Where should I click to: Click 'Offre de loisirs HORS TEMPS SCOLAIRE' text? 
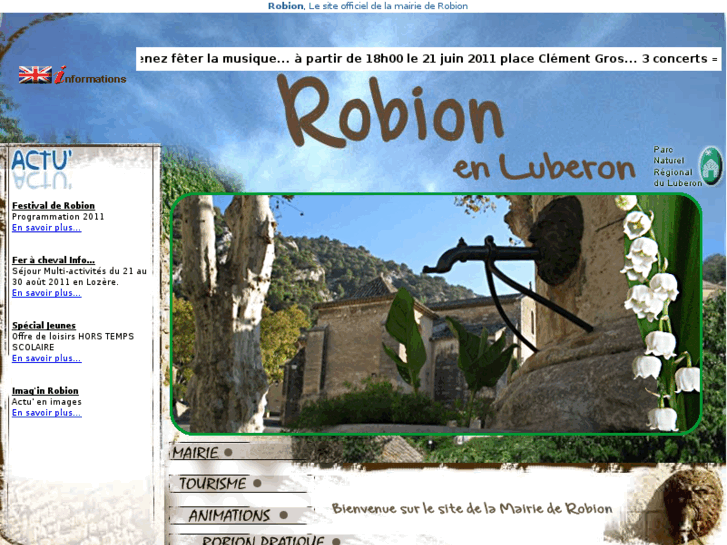[x=73, y=342]
